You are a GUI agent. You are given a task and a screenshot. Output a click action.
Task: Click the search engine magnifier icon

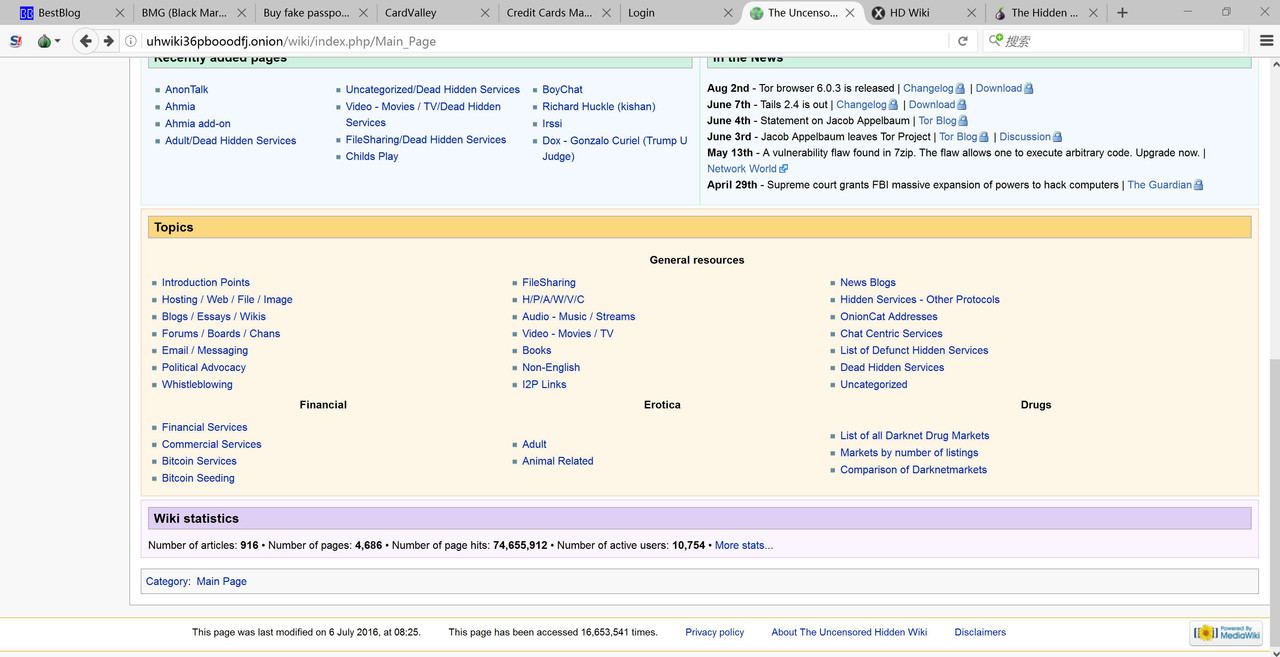995,41
